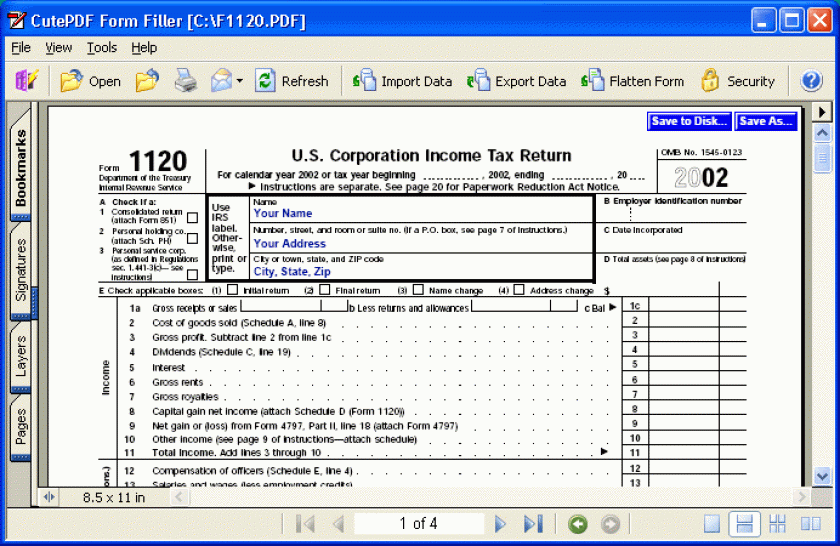Click the vertical scrollbar up arrow
The image size is (840, 546).
(822, 132)
